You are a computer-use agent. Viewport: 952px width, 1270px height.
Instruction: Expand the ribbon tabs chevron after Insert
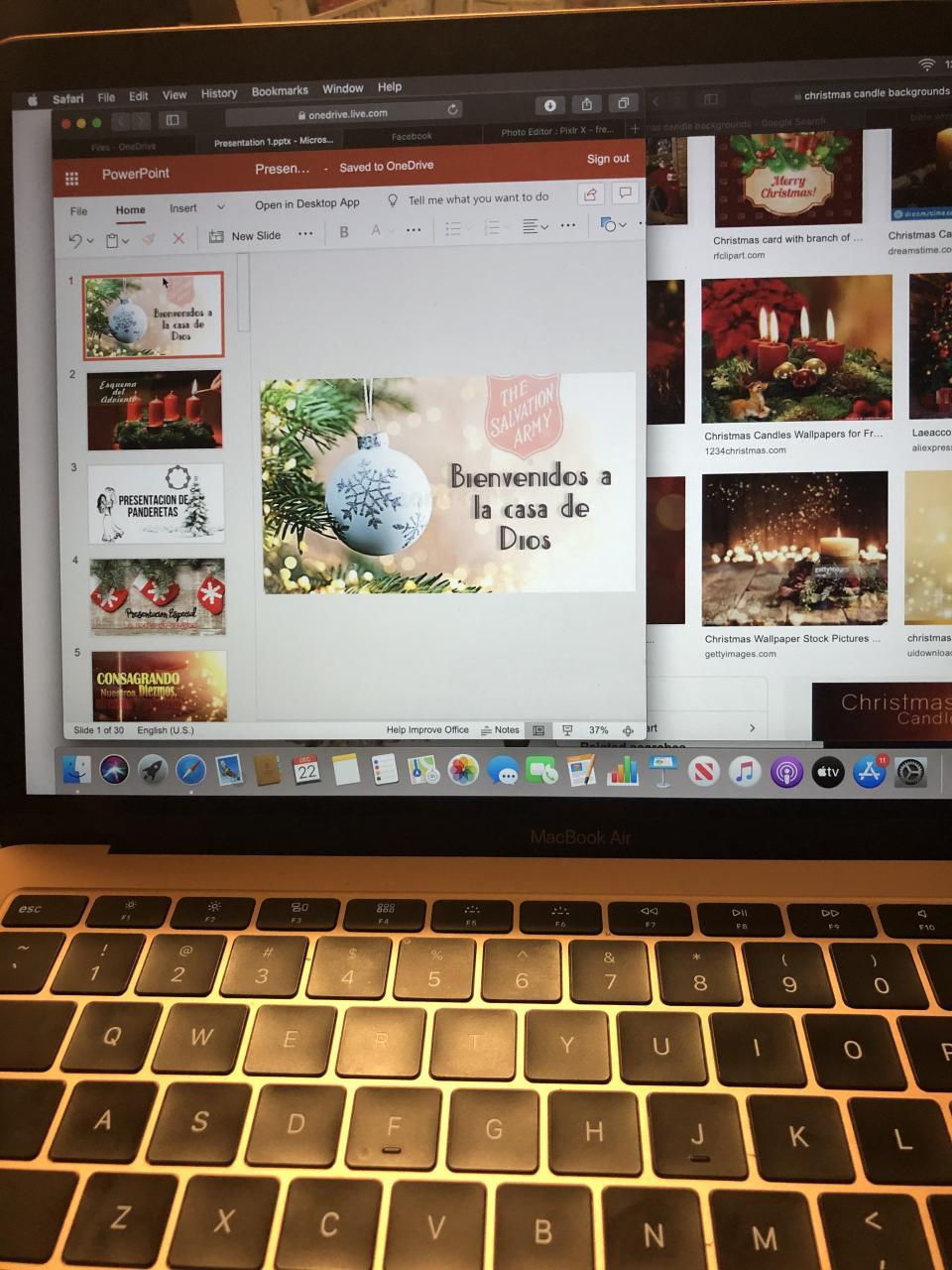coord(220,207)
